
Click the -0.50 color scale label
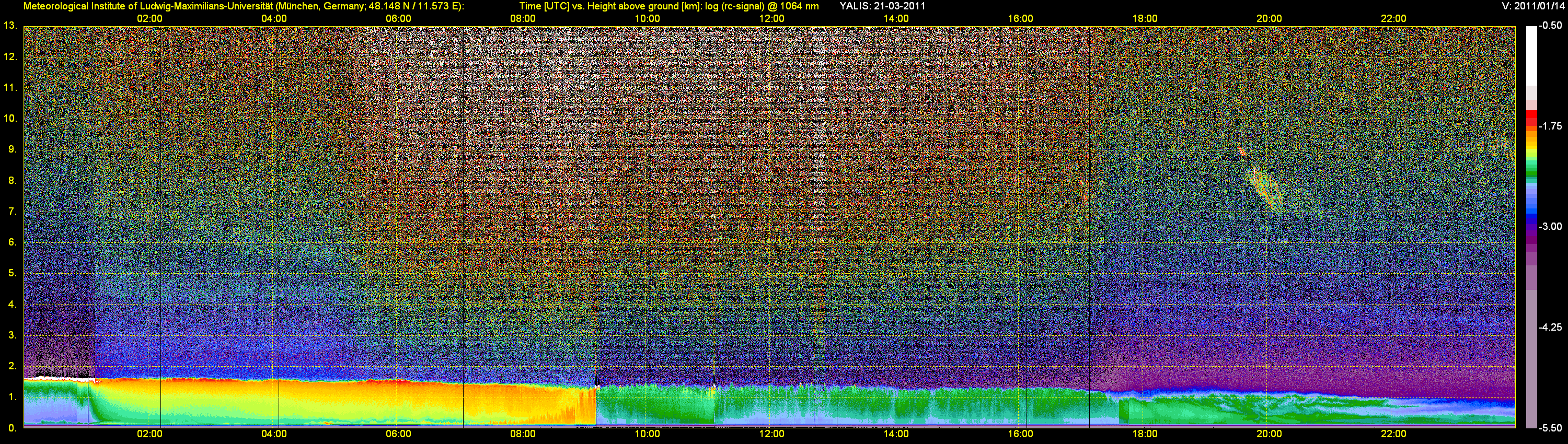pyautogui.click(x=1550, y=26)
